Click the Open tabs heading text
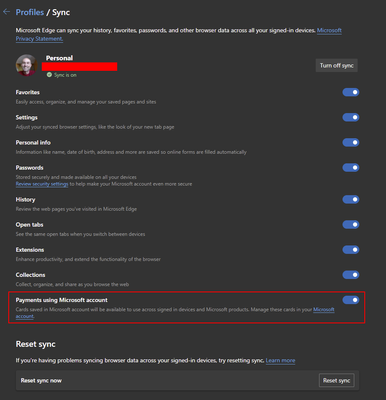The image size is (386, 400). [x=29, y=225]
